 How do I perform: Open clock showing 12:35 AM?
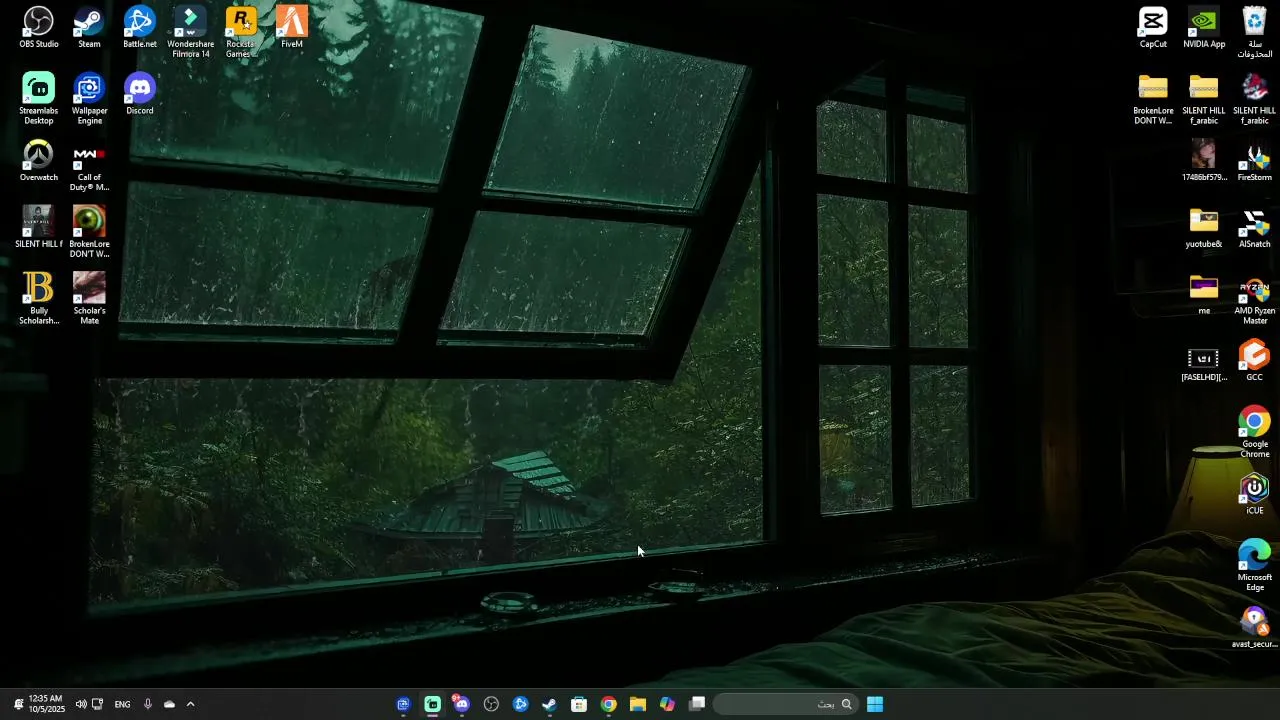coord(46,704)
